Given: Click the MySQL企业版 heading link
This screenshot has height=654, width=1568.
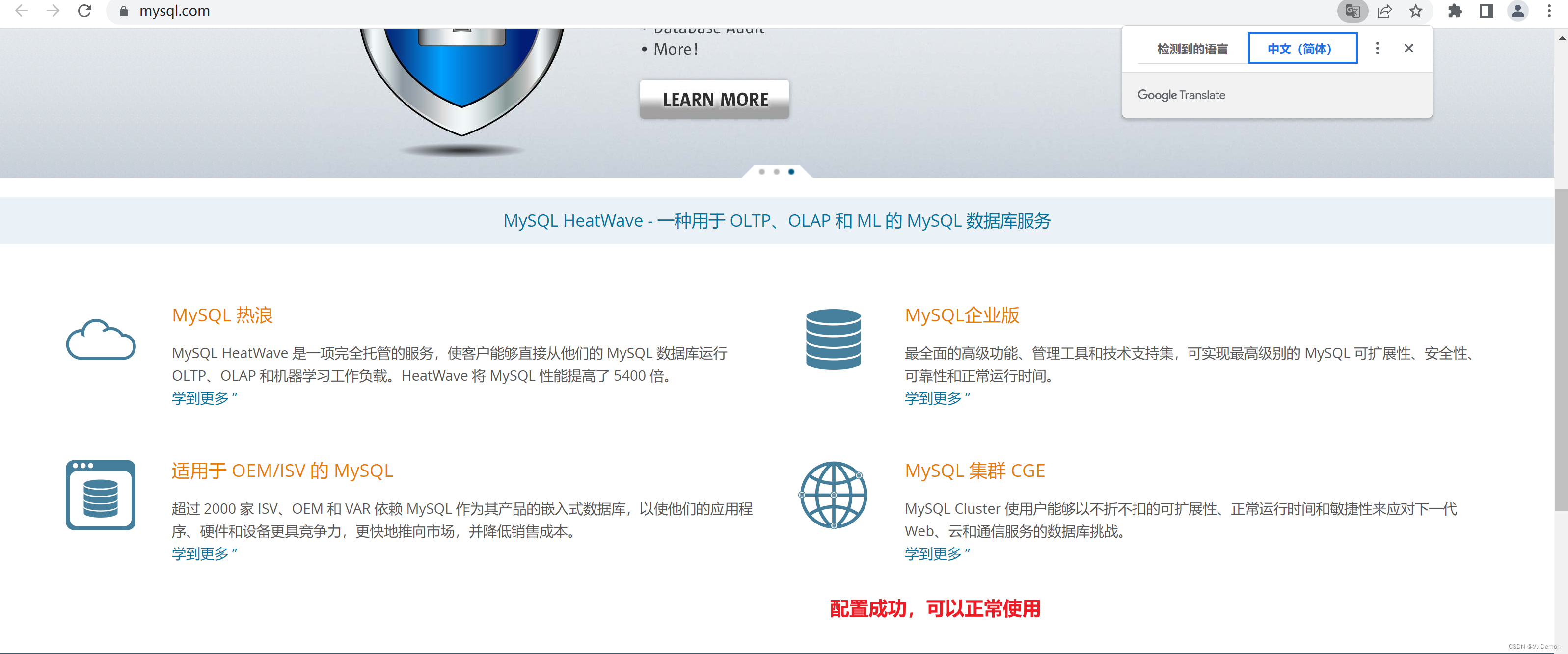Looking at the screenshot, I should 962,315.
